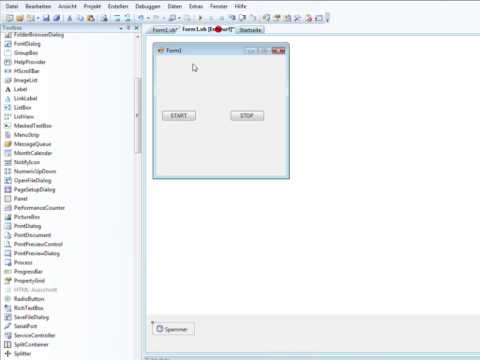This screenshot has height=360, width=480.
Task: Choose the NumericUpDown control
Action: [35, 171]
